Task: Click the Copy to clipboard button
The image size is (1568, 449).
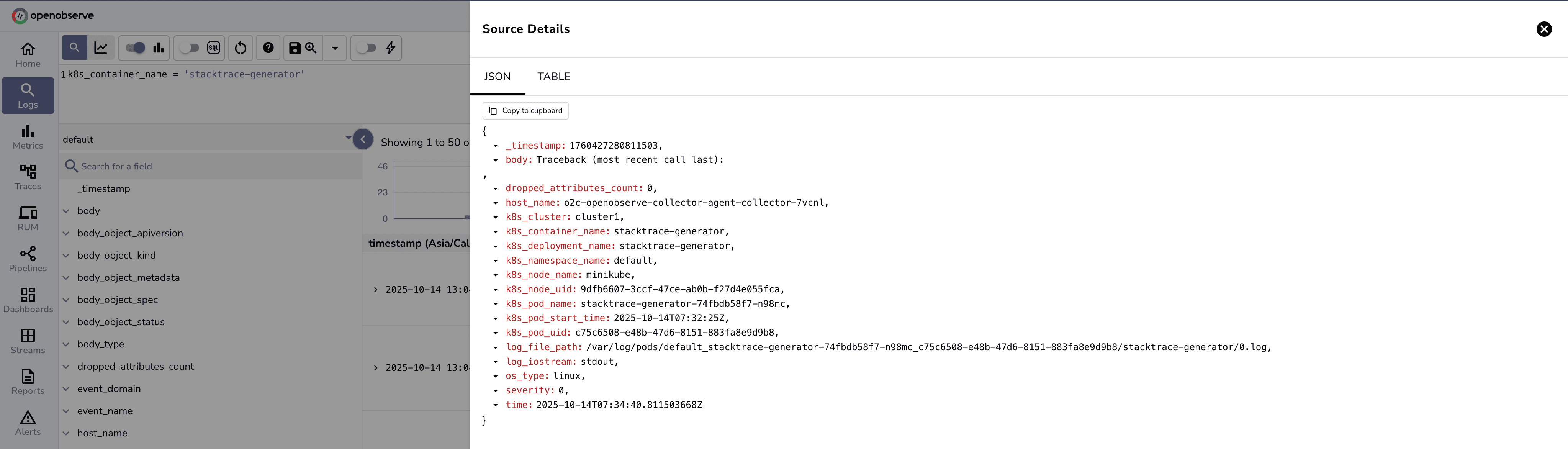Action: pyautogui.click(x=525, y=110)
